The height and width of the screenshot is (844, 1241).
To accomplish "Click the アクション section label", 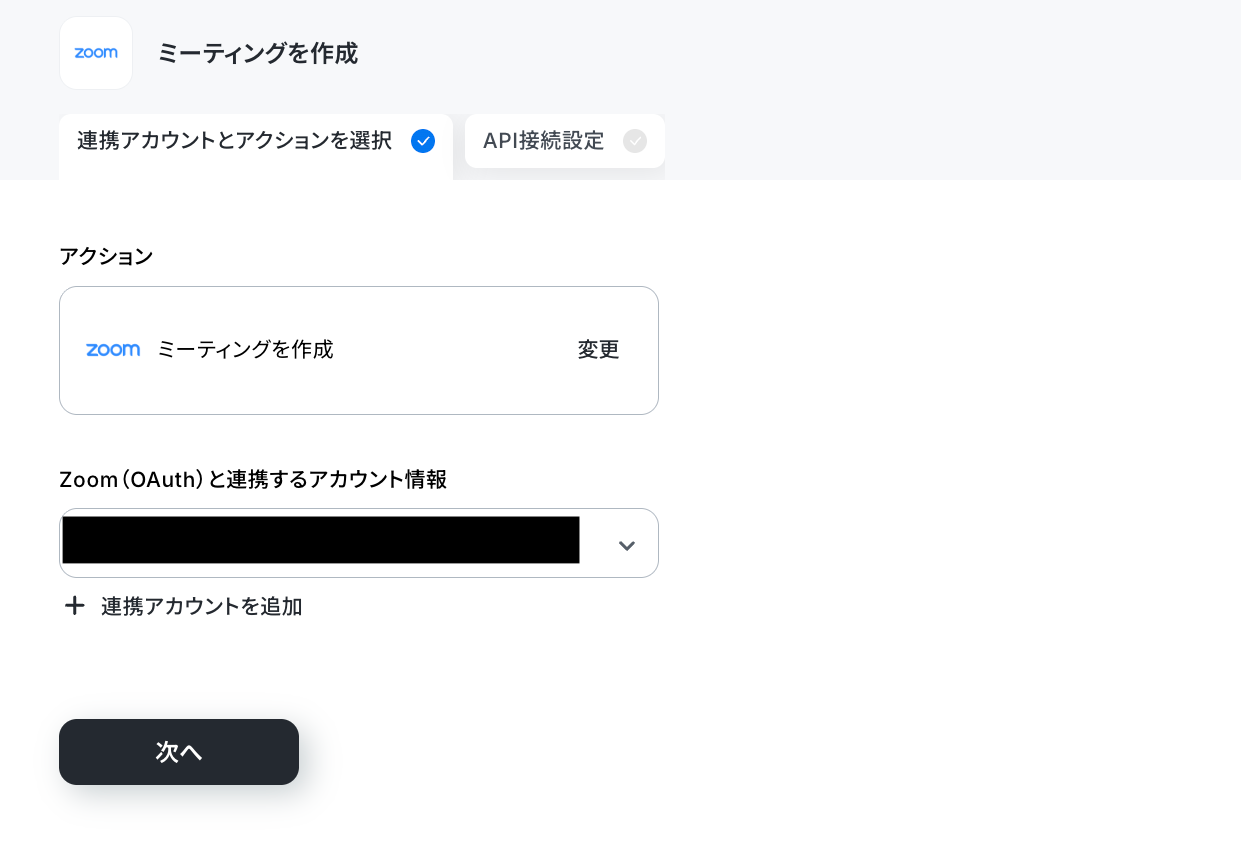I will click(106, 256).
